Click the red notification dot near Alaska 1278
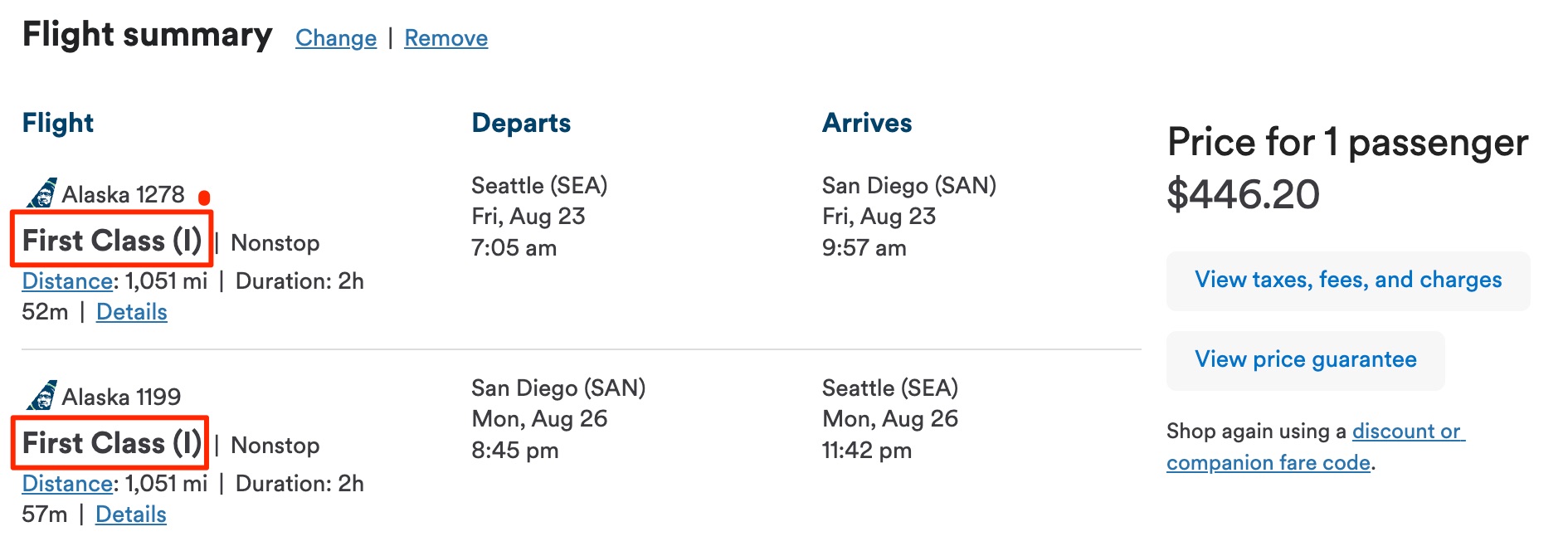Image resolution: width=1568 pixels, height=556 pixels. pos(204,198)
